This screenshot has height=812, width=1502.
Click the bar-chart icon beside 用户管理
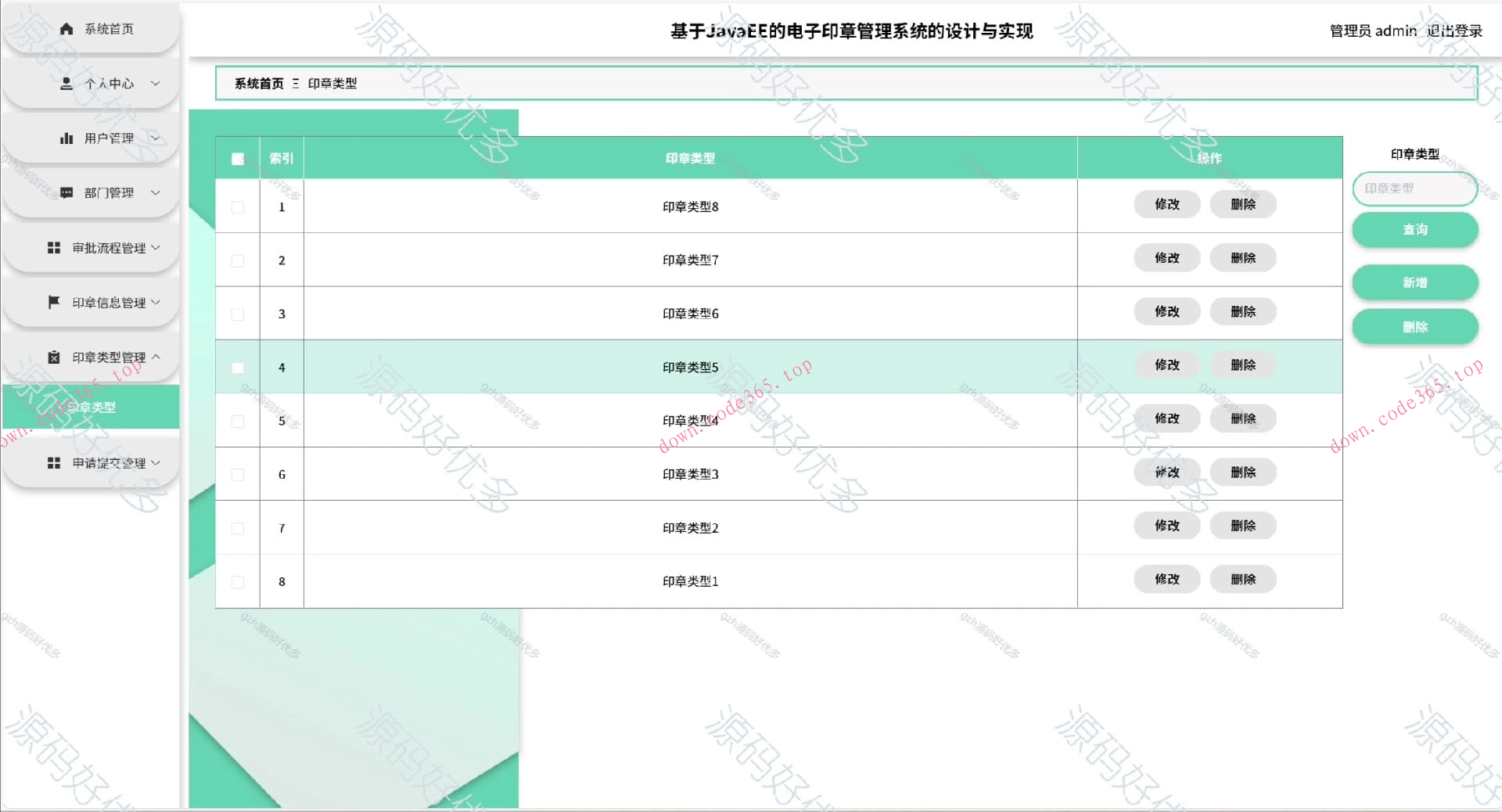tap(66, 138)
